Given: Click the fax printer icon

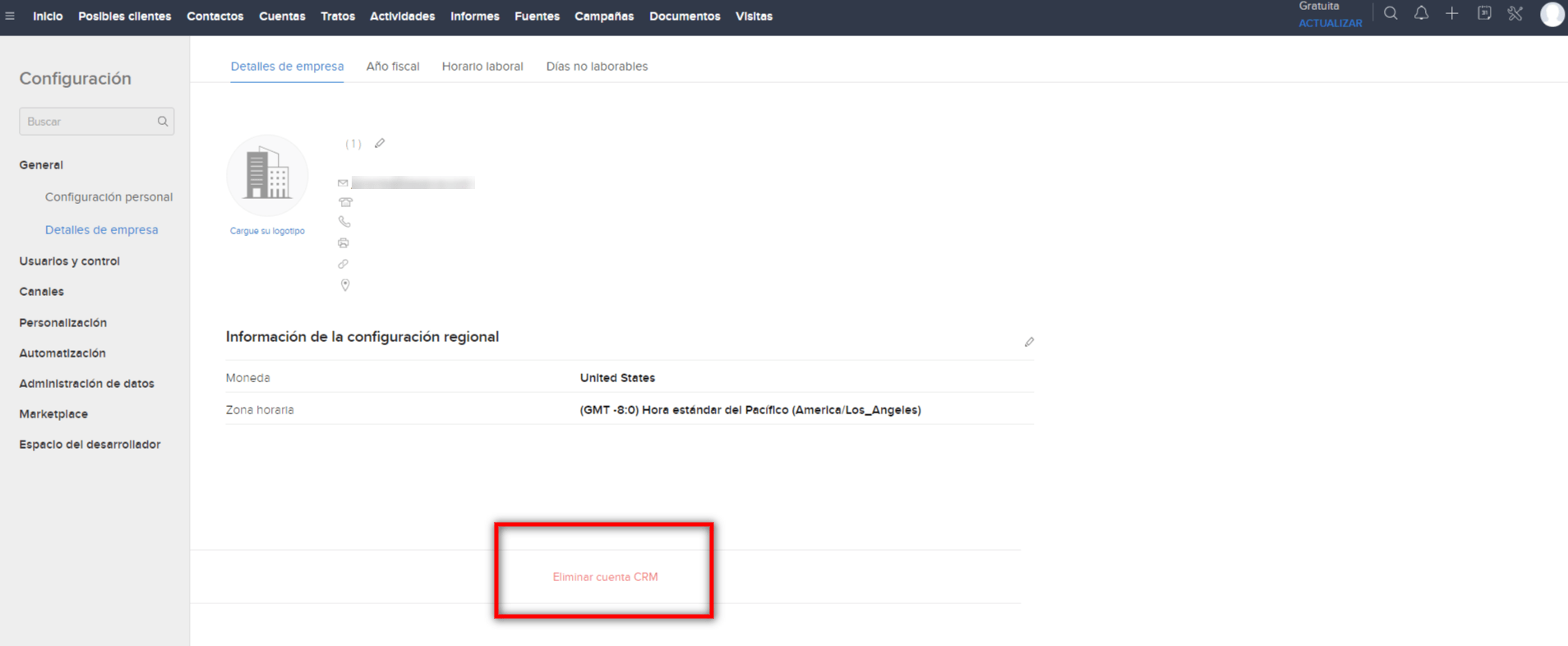Looking at the screenshot, I should click(344, 243).
